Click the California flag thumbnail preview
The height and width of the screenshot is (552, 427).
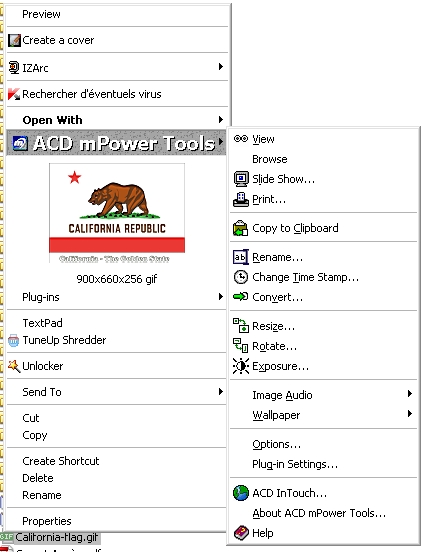[117, 213]
